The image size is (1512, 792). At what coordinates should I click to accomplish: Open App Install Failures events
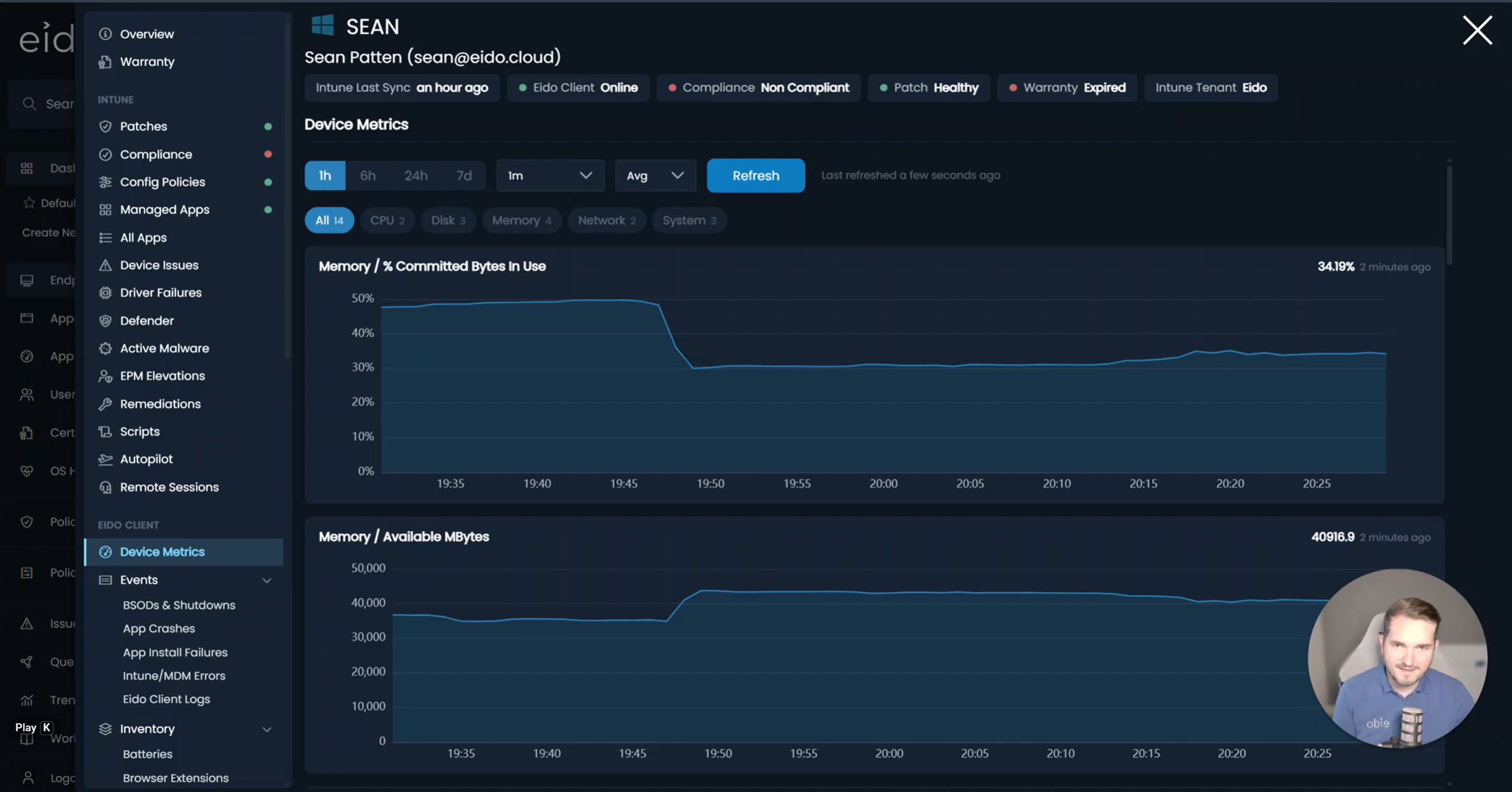pos(175,652)
